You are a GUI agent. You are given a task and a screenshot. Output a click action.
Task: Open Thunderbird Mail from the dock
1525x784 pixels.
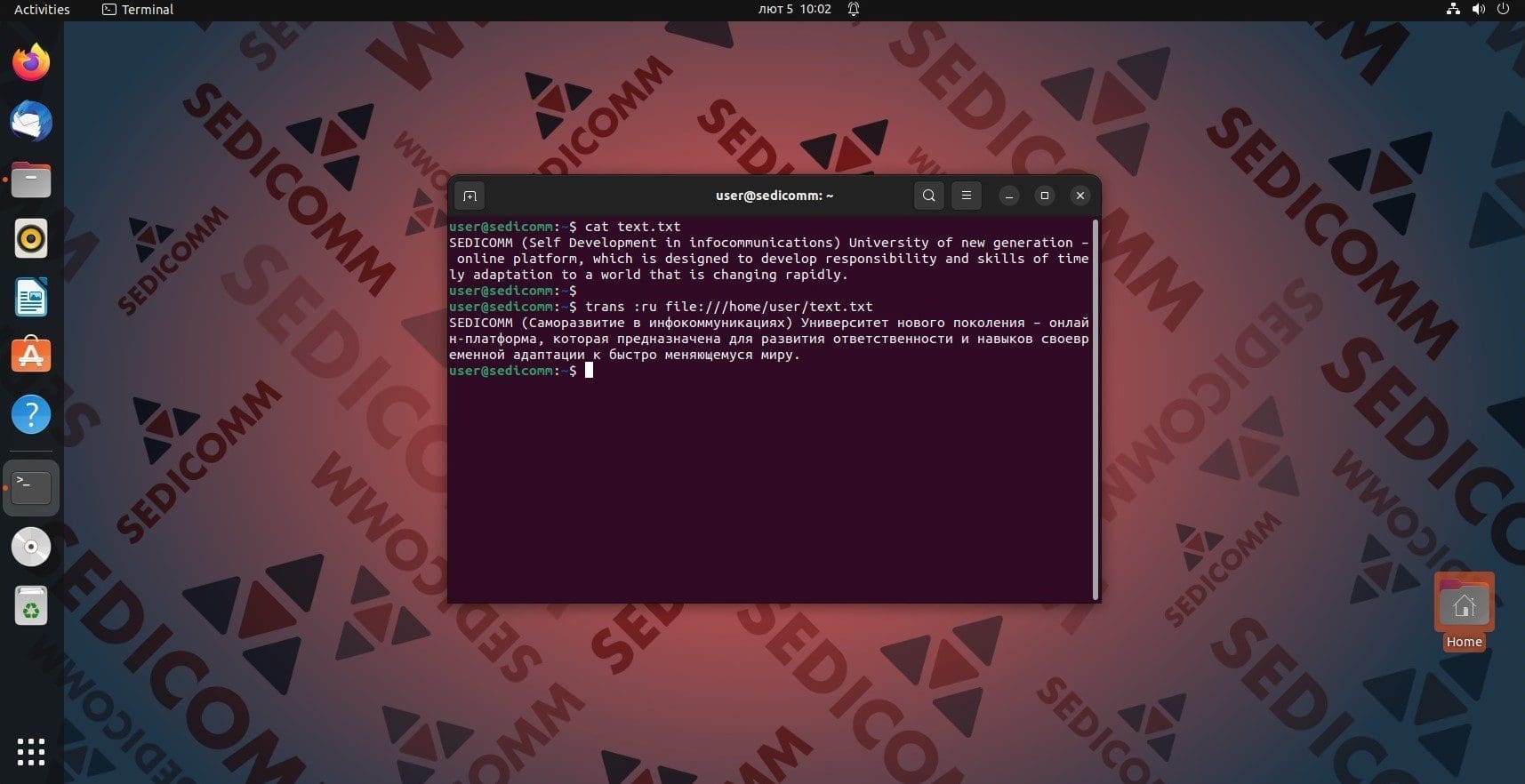(x=31, y=122)
